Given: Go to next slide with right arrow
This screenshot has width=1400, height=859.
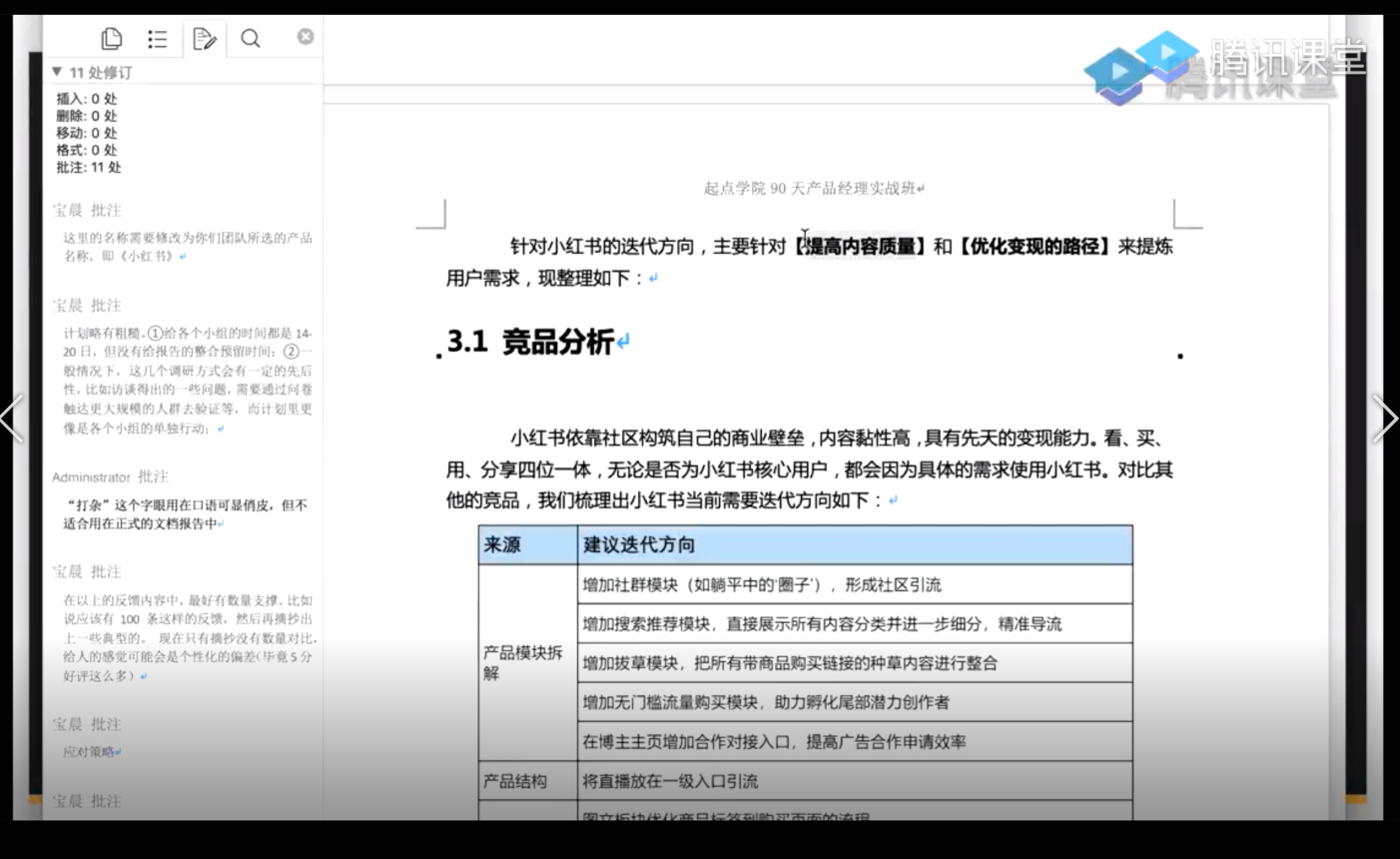Looking at the screenshot, I should (1386, 418).
